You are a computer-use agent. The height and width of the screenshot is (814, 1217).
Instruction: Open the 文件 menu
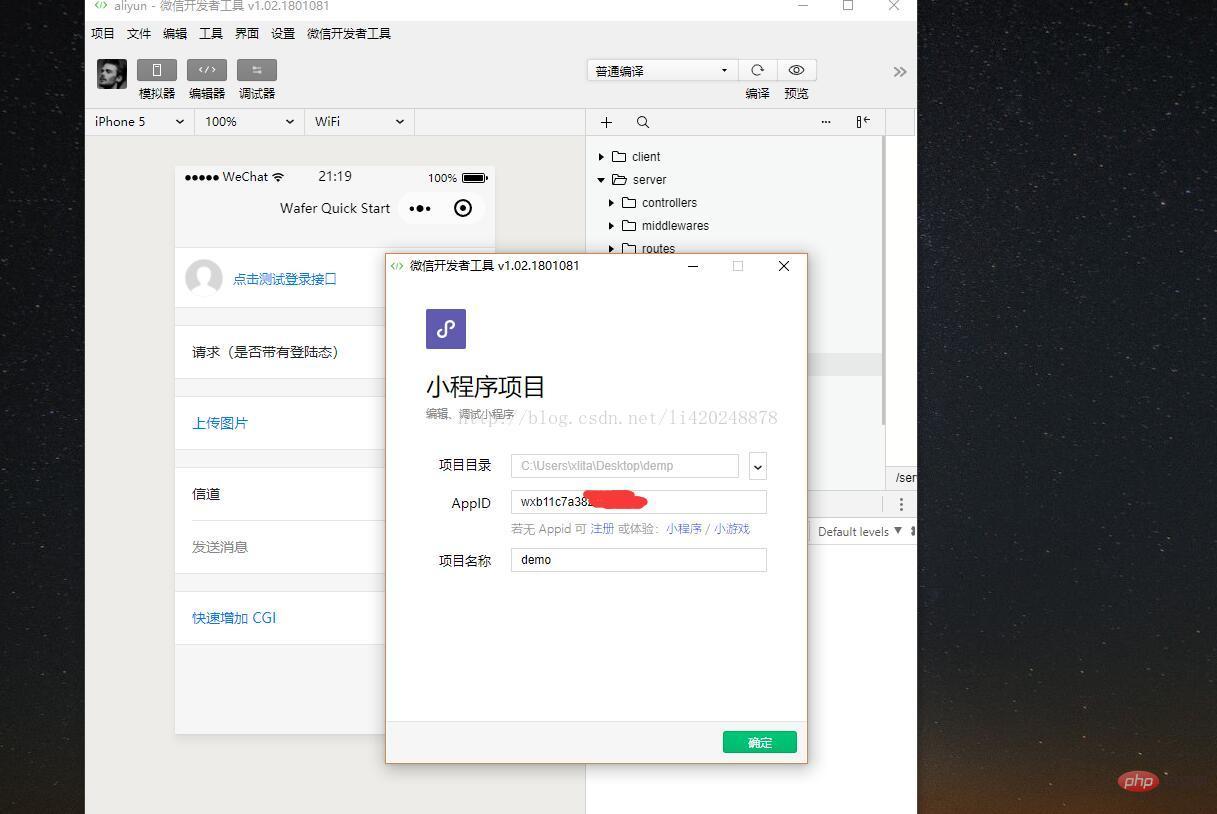[139, 34]
